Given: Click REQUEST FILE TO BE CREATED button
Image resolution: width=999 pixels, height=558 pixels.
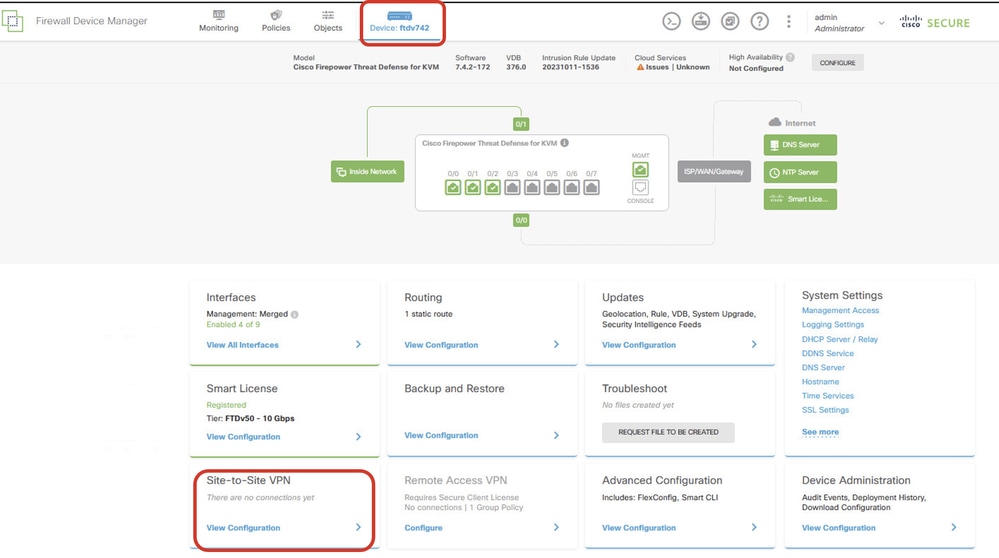Looking at the screenshot, I should 668,432.
